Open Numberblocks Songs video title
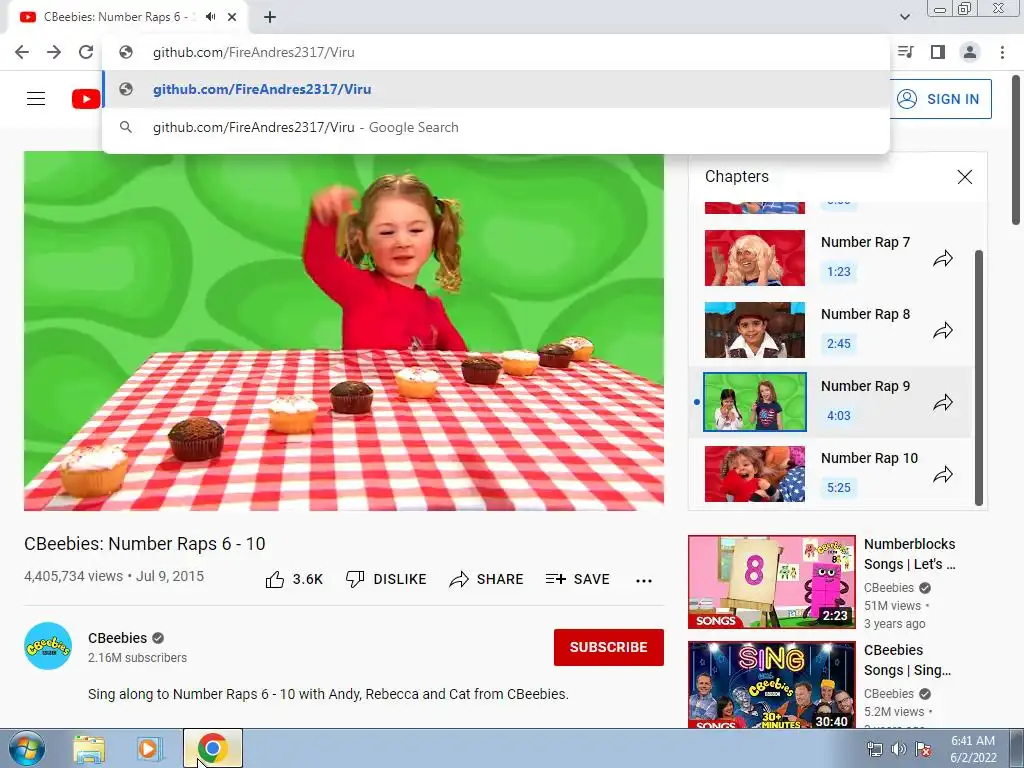Image resolution: width=1024 pixels, height=768 pixels. pos(910,554)
